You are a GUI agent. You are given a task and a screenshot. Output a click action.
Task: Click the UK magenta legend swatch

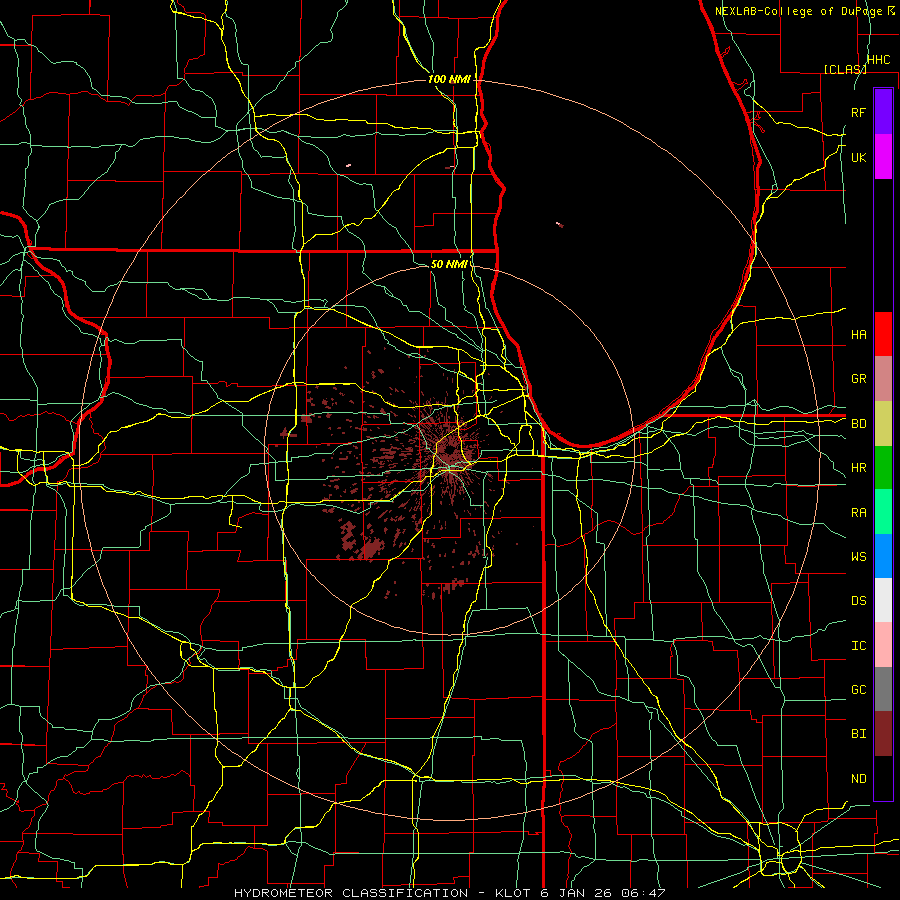click(x=883, y=157)
